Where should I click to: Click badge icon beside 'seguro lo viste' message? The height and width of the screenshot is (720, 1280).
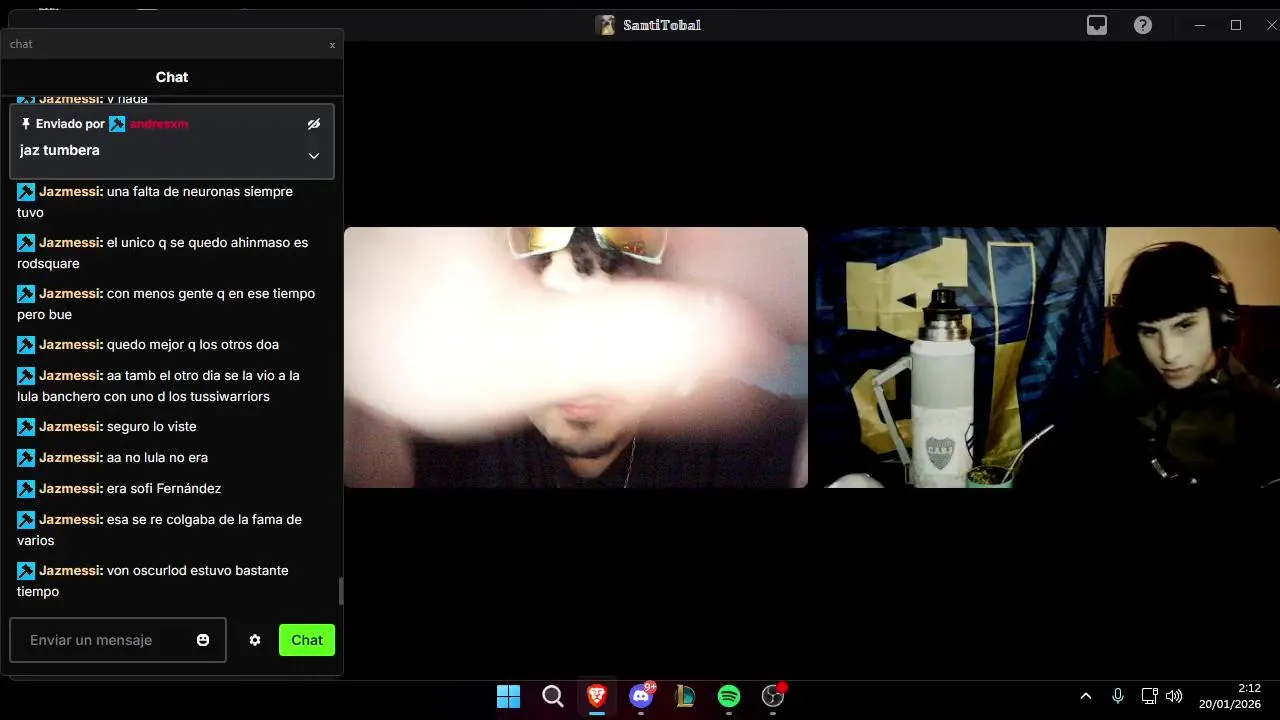point(26,427)
